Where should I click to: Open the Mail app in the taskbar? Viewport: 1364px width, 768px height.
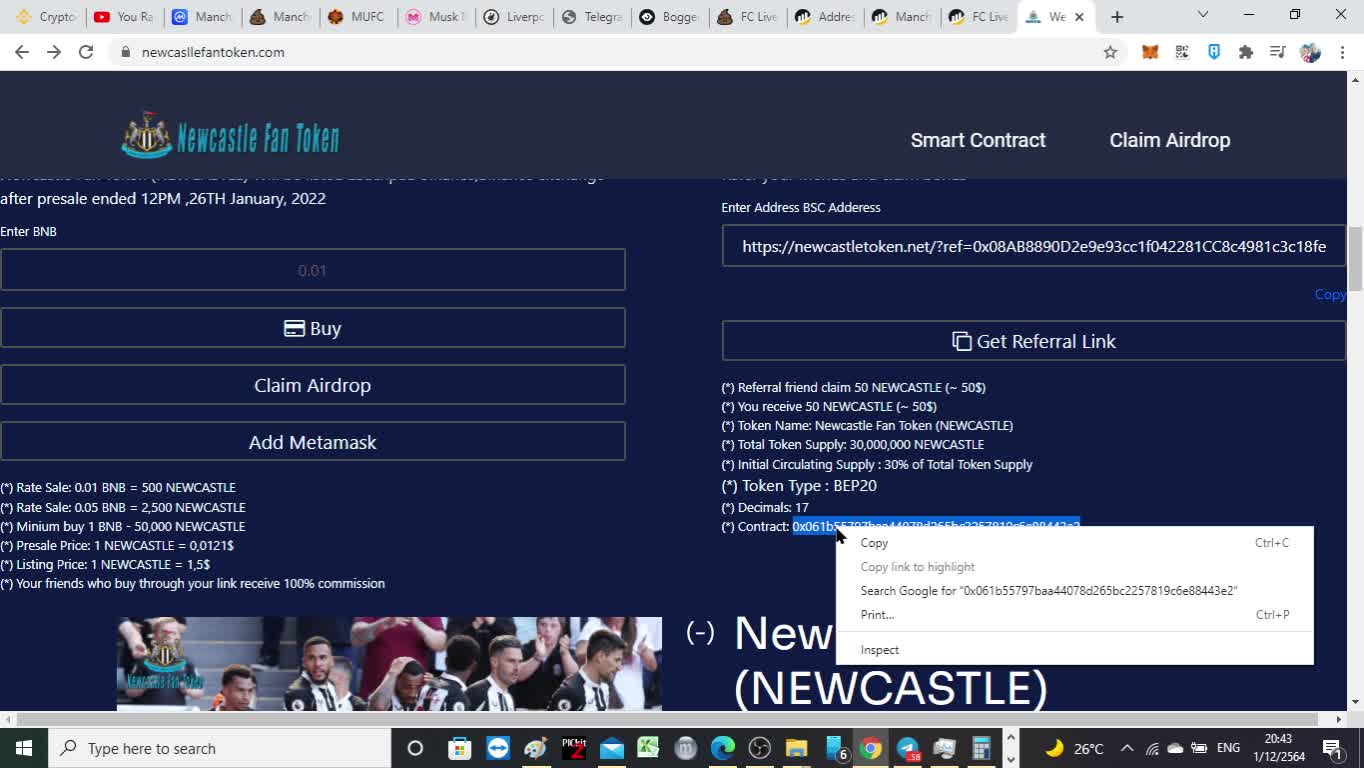pyautogui.click(x=612, y=748)
